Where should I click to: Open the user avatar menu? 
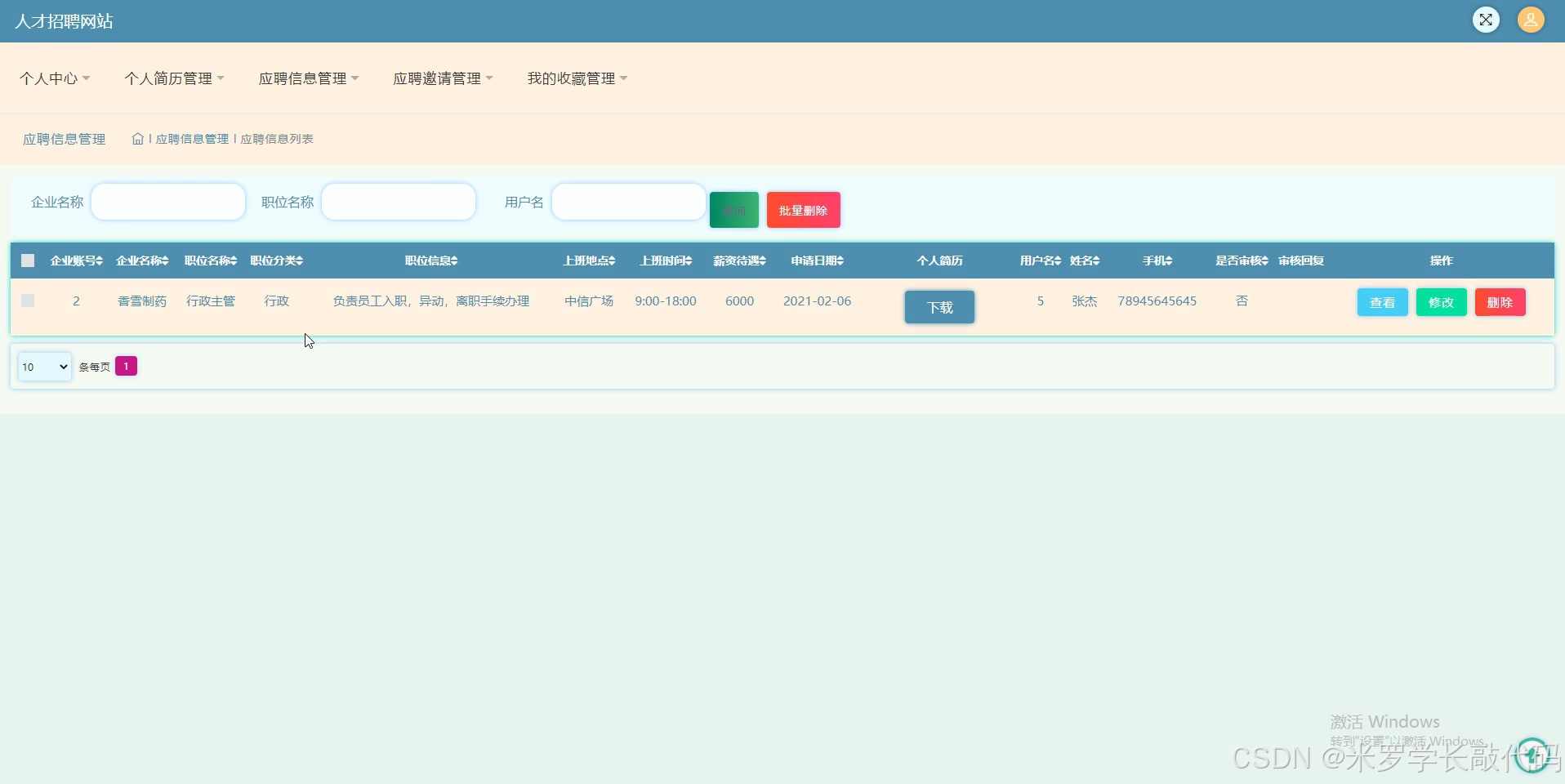coord(1531,20)
